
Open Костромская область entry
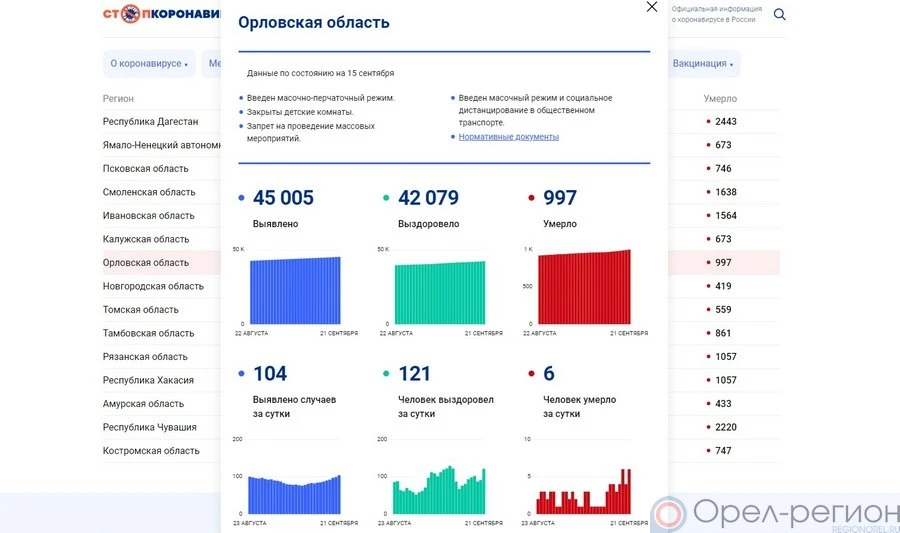[x=151, y=451]
